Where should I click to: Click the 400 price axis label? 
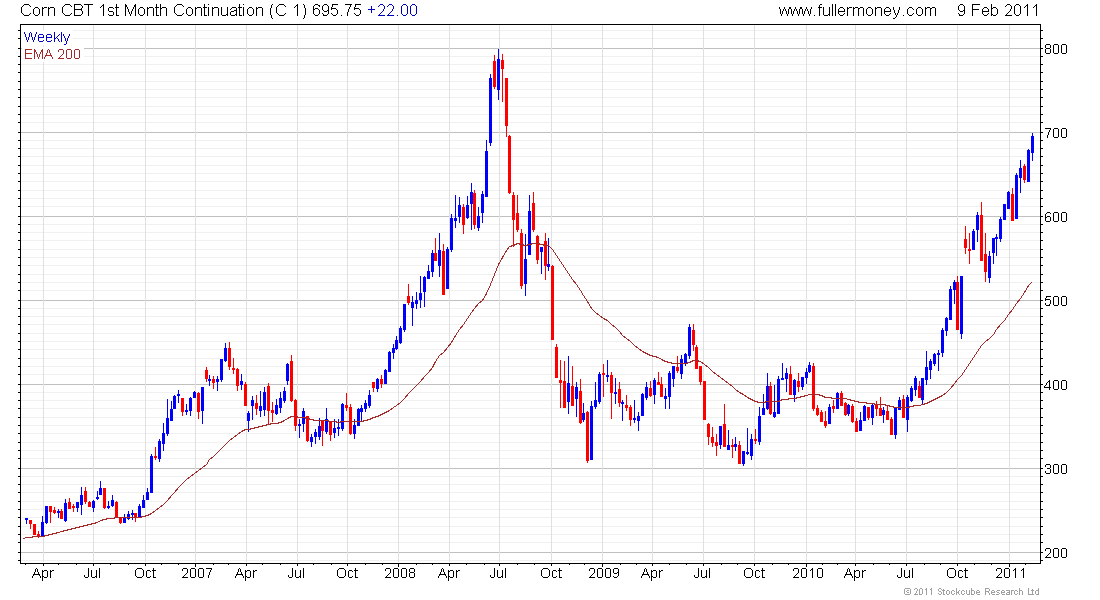point(1056,385)
